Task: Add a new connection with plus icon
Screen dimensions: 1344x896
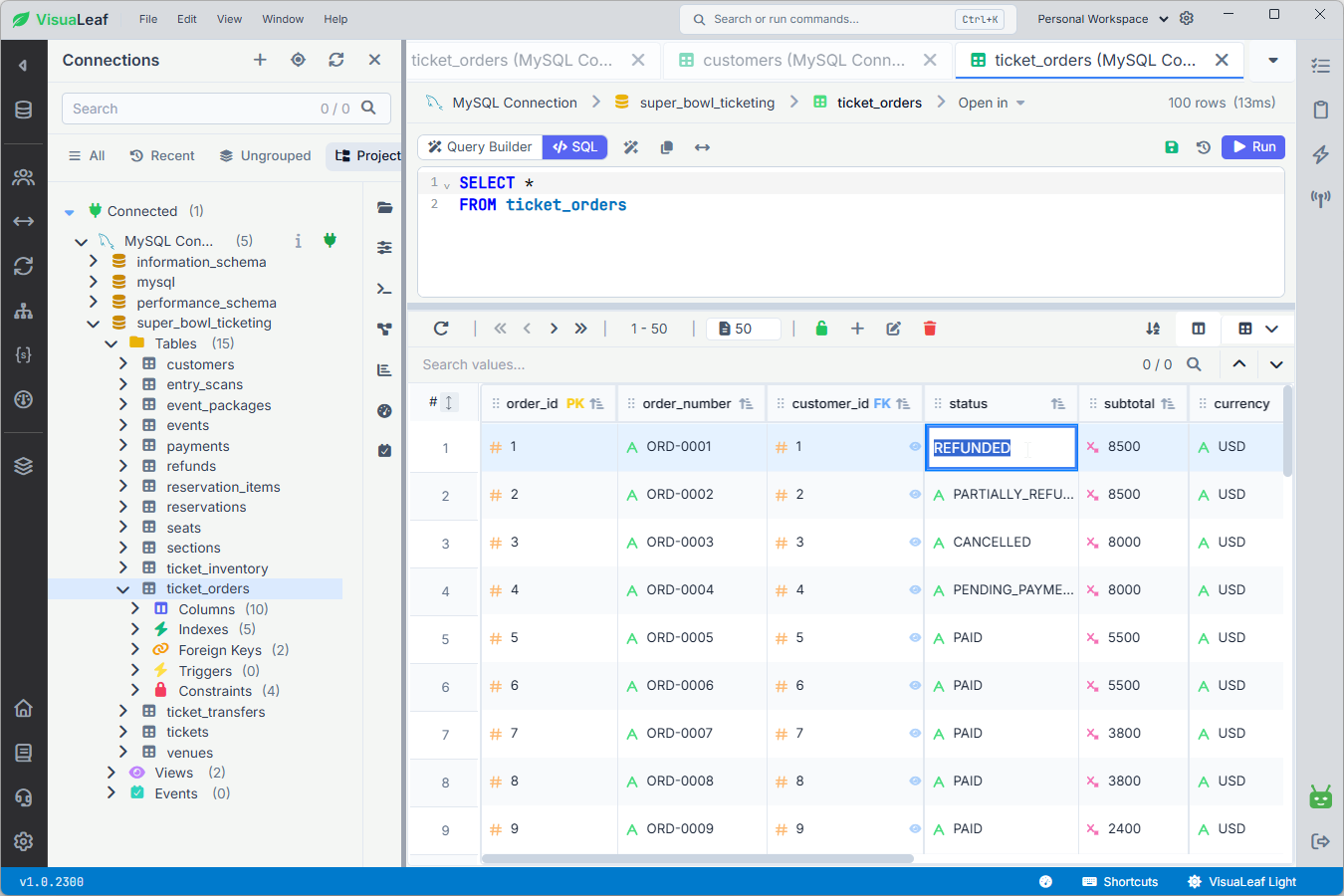Action: click(260, 60)
